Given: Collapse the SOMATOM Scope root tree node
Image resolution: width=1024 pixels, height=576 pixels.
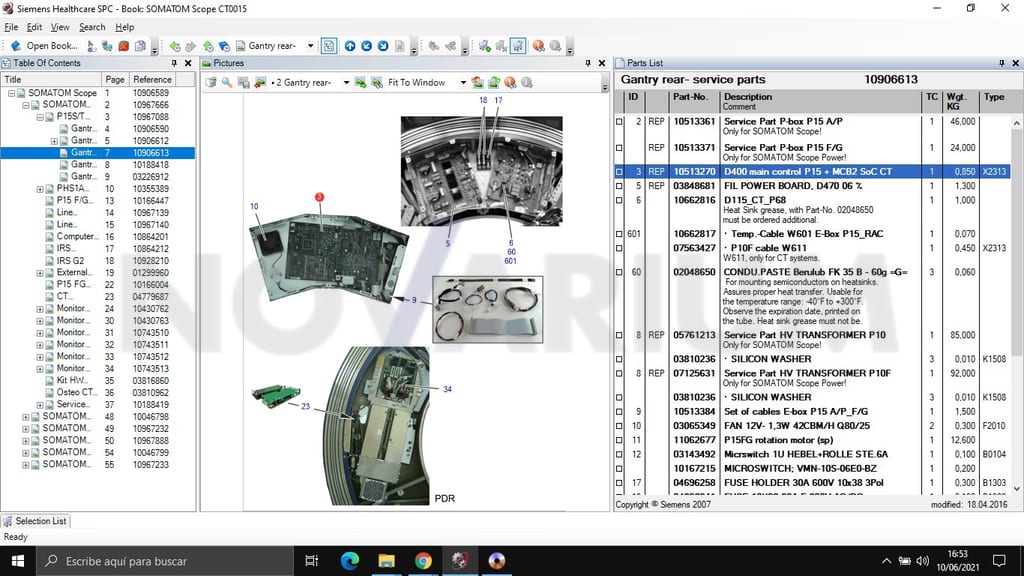Looking at the screenshot, I should tap(11, 93).
